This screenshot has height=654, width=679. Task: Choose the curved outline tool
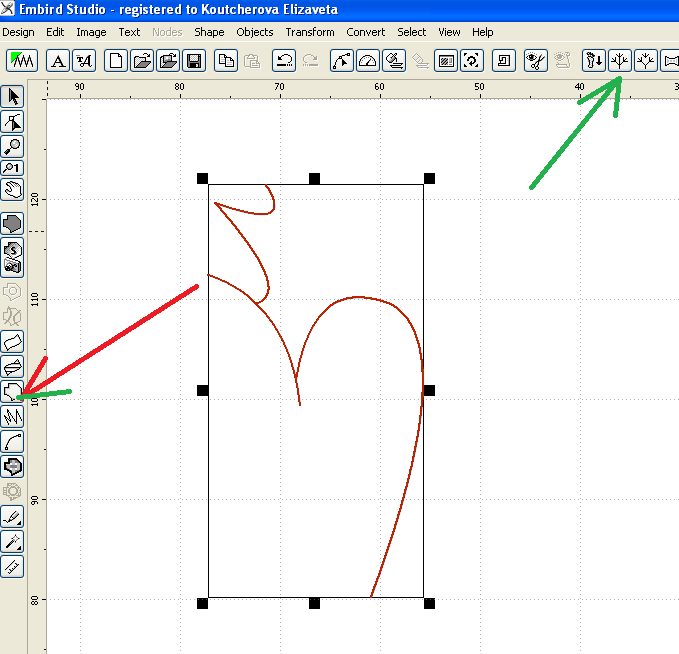pos(13,441)
